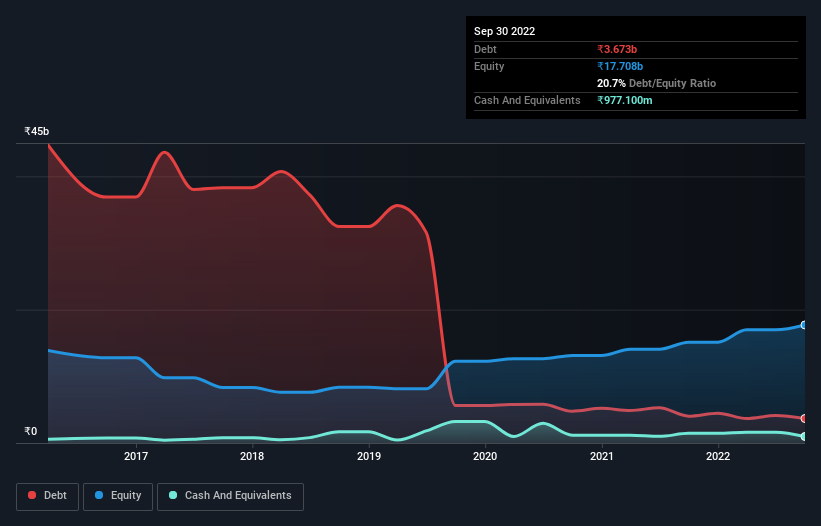Click the Sep 30 2022 tooltip date
The image size is (821, 526).
point(504,31)
